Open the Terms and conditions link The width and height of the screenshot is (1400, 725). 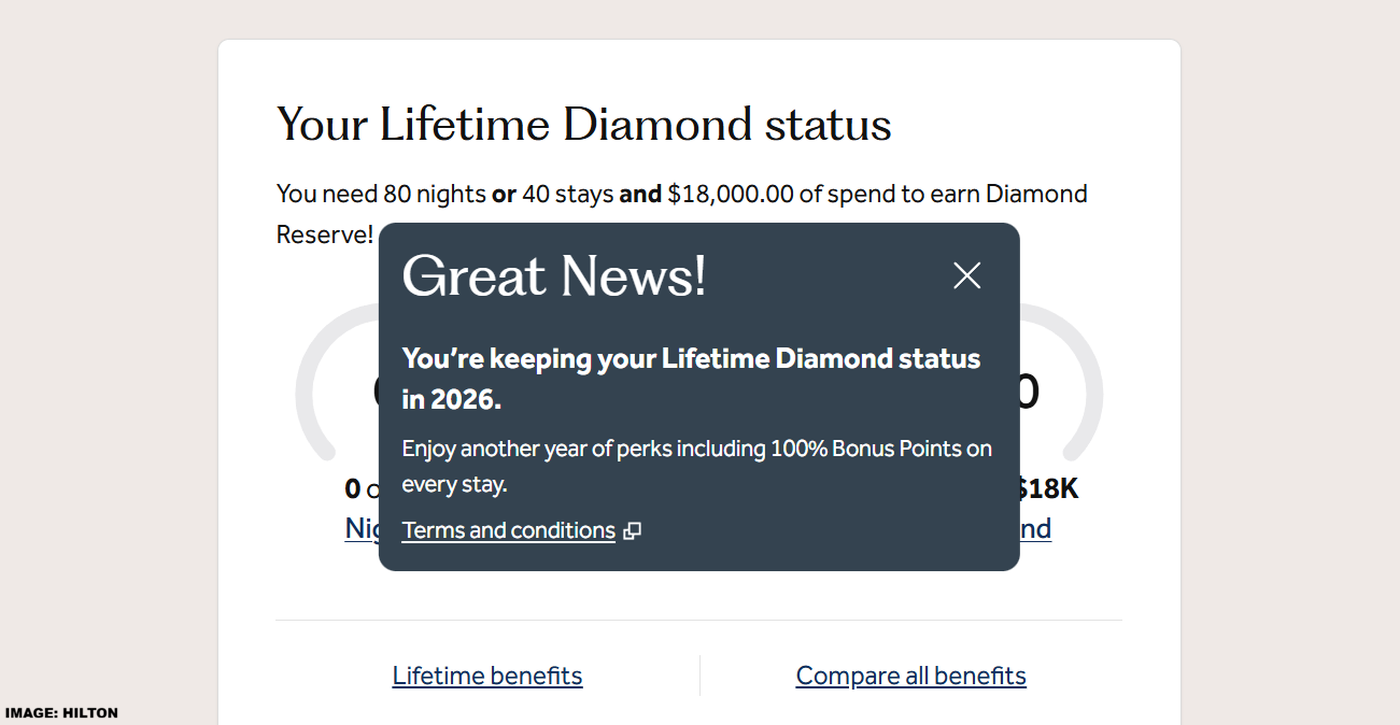(508, 531)
